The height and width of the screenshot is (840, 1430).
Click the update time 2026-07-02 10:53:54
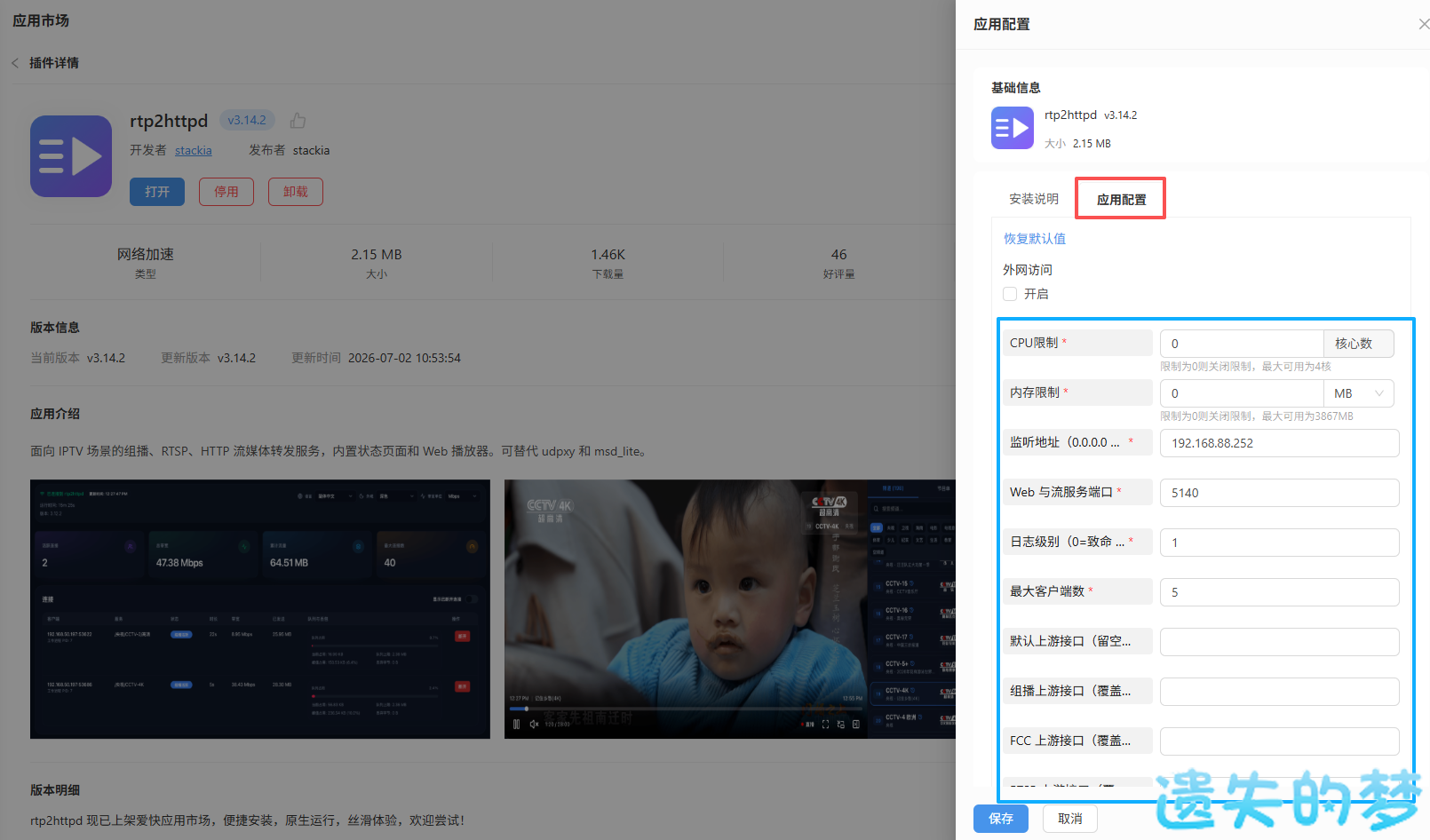pos(404,358)
